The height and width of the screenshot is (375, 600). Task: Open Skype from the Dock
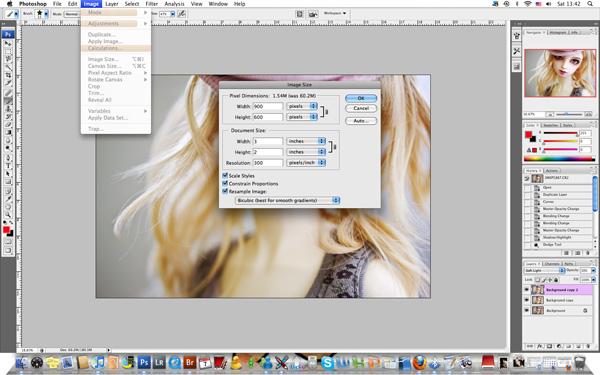click(328, 362)
